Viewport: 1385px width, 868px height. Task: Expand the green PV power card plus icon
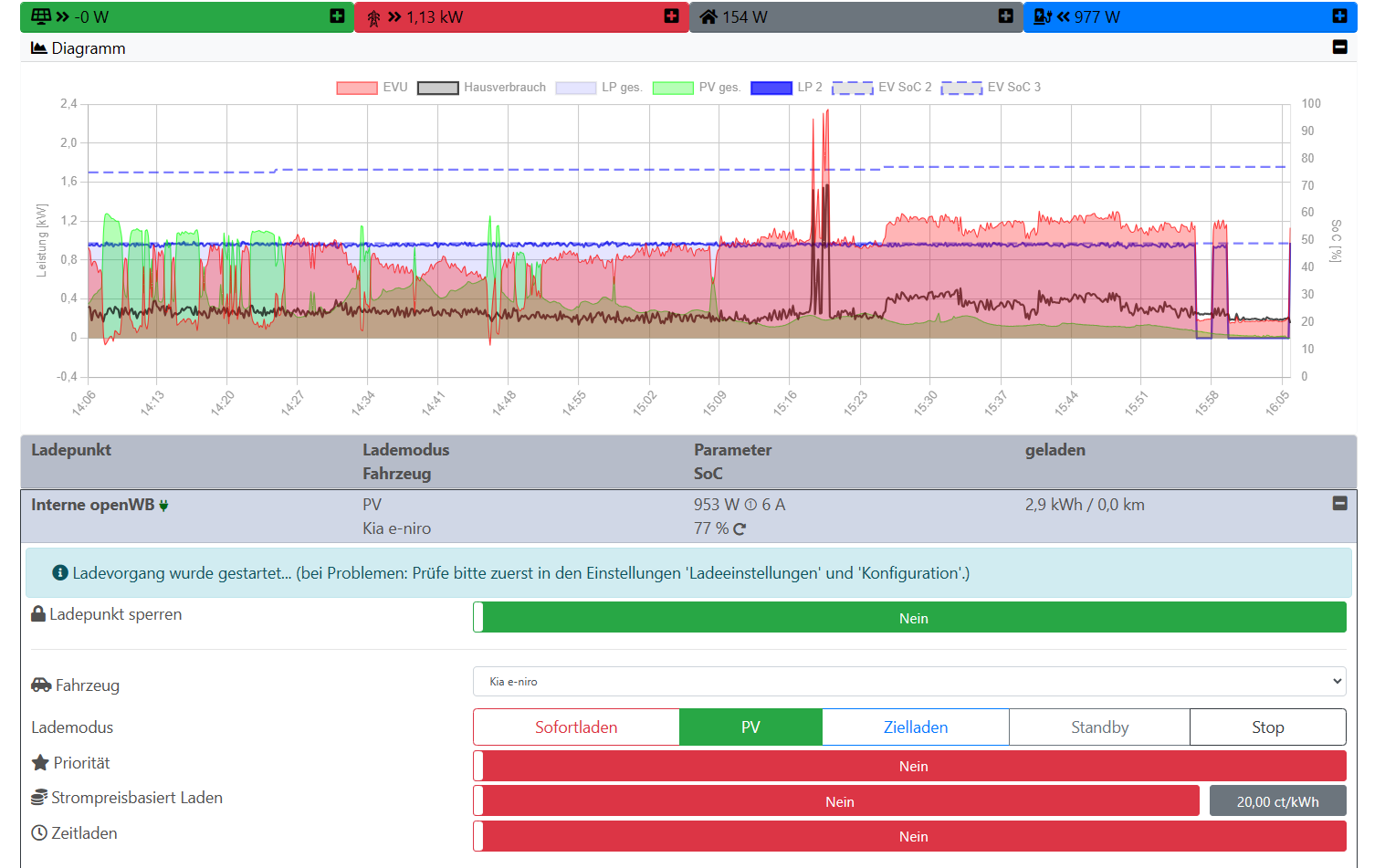tap(337, 16)
